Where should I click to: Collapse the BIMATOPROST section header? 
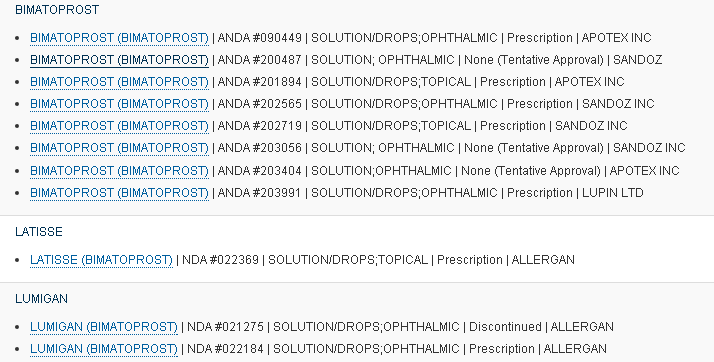click(x=57, y=10)
